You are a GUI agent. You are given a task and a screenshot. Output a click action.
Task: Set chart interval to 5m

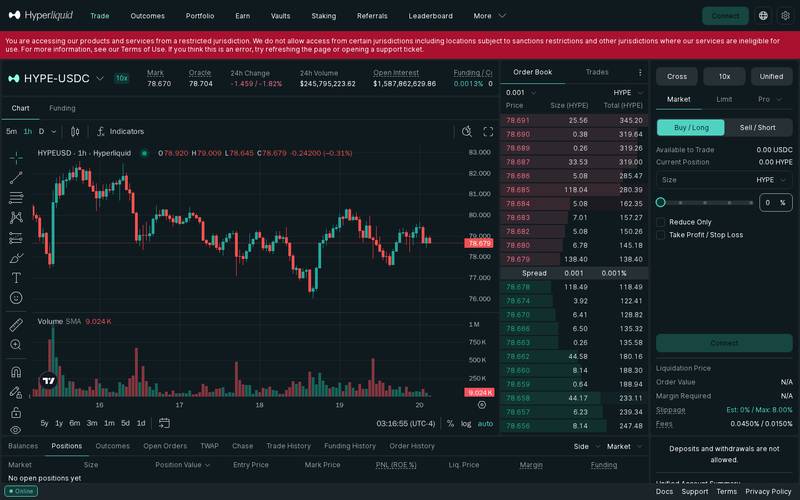click(x=11, y=132)
